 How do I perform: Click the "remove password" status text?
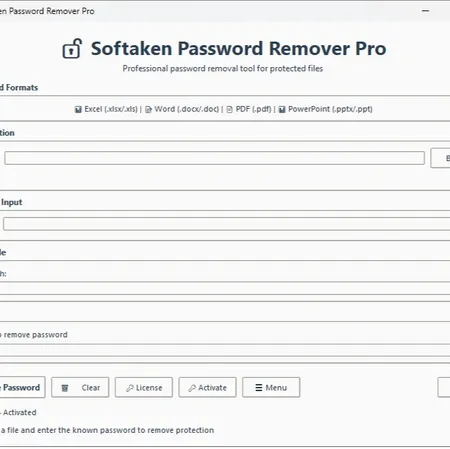36,335
